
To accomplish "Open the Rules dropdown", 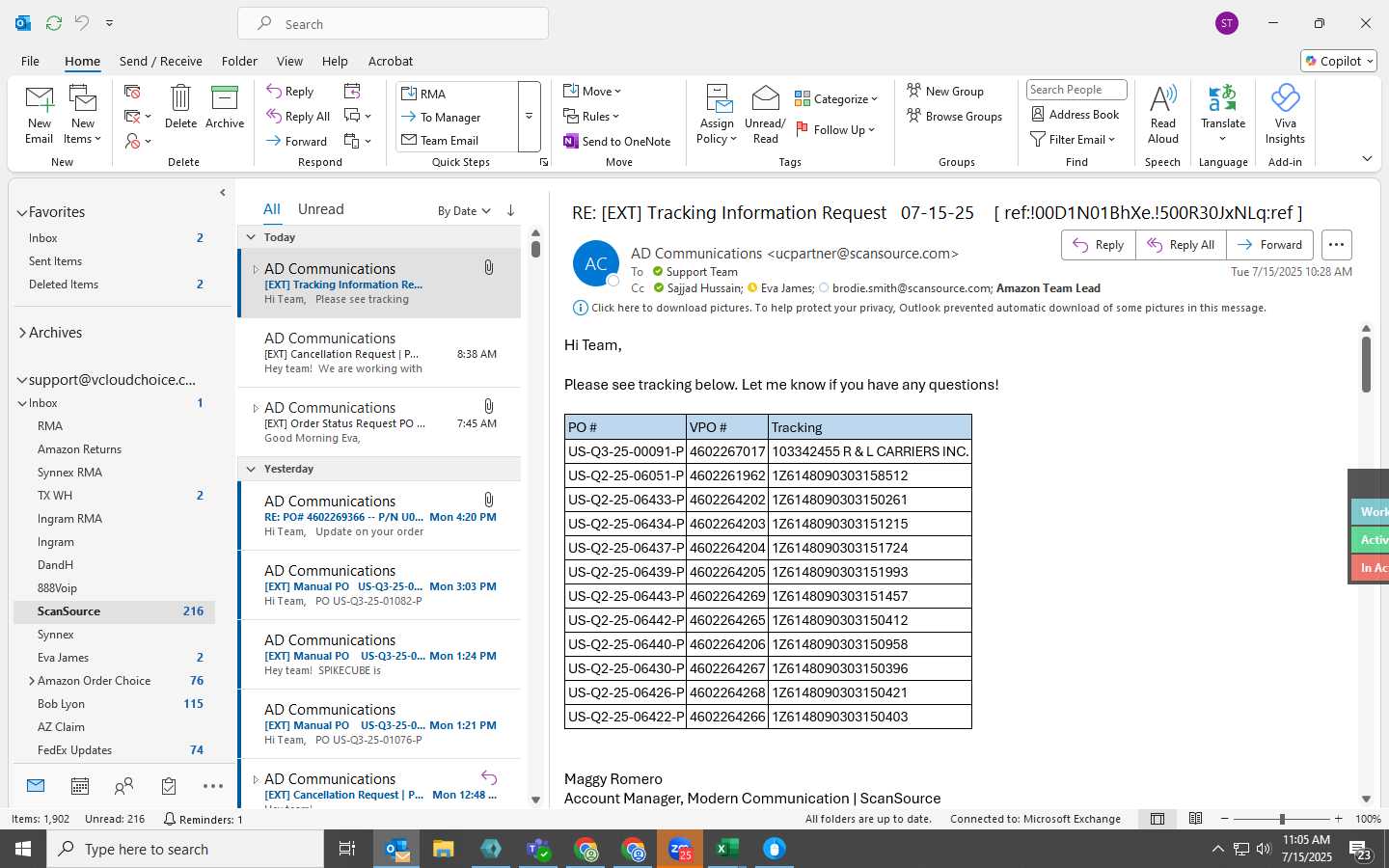I will tap(591, 116).
